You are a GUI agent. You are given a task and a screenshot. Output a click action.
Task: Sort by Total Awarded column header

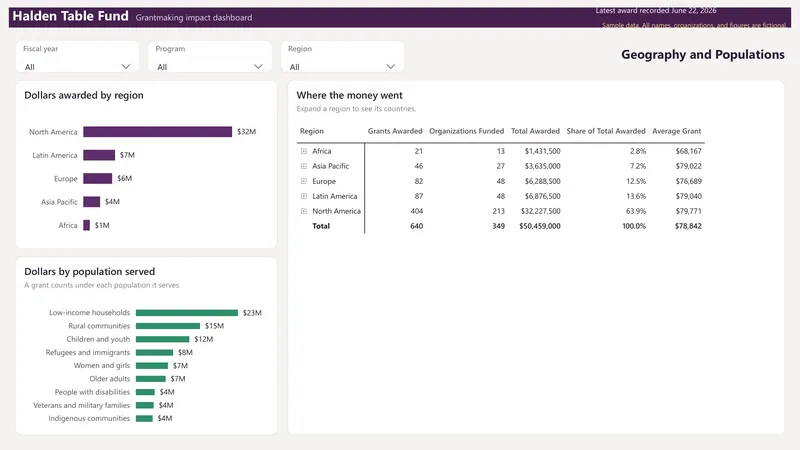535,131
